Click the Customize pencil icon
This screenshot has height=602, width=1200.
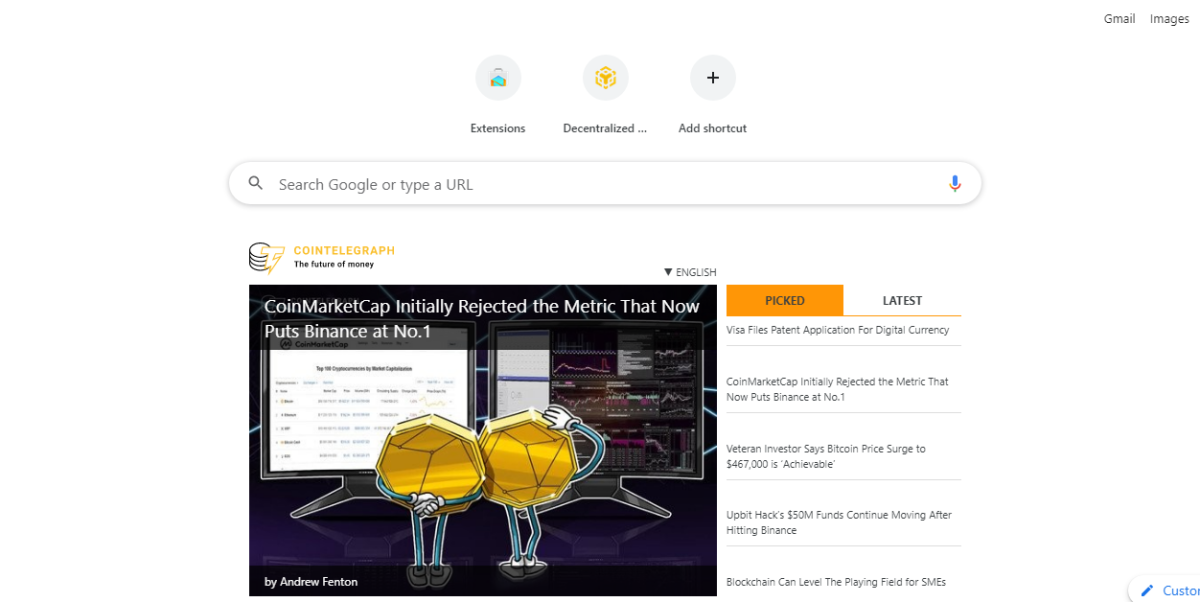point(1147,591)
